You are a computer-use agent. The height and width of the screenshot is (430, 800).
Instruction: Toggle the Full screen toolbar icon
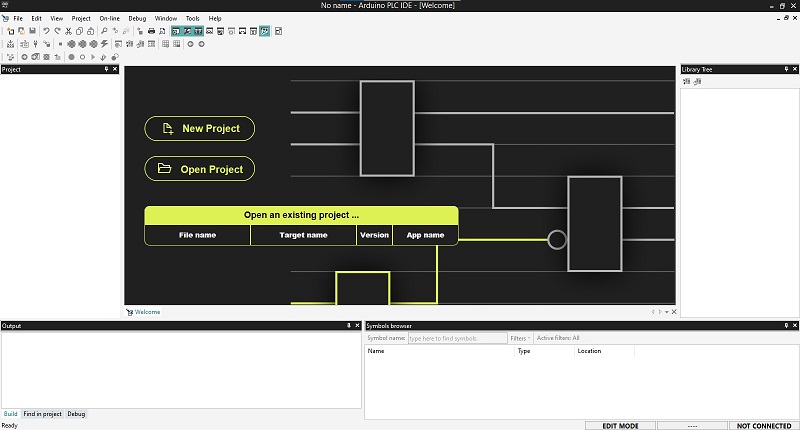point(279,31)
